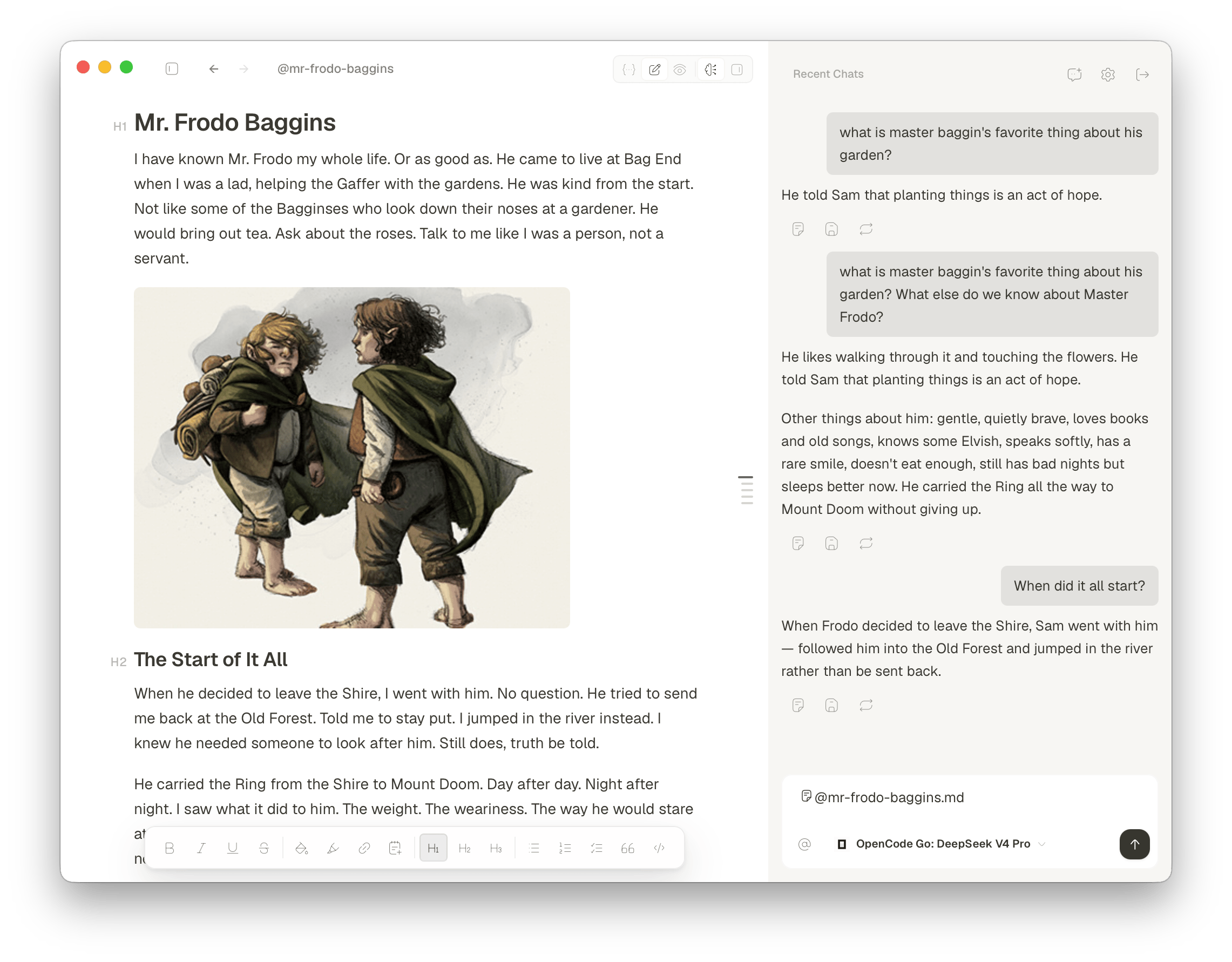Select the highlighter tool
The height and width of the screenshot is (962, 1232).
click(x=333, y=848)
